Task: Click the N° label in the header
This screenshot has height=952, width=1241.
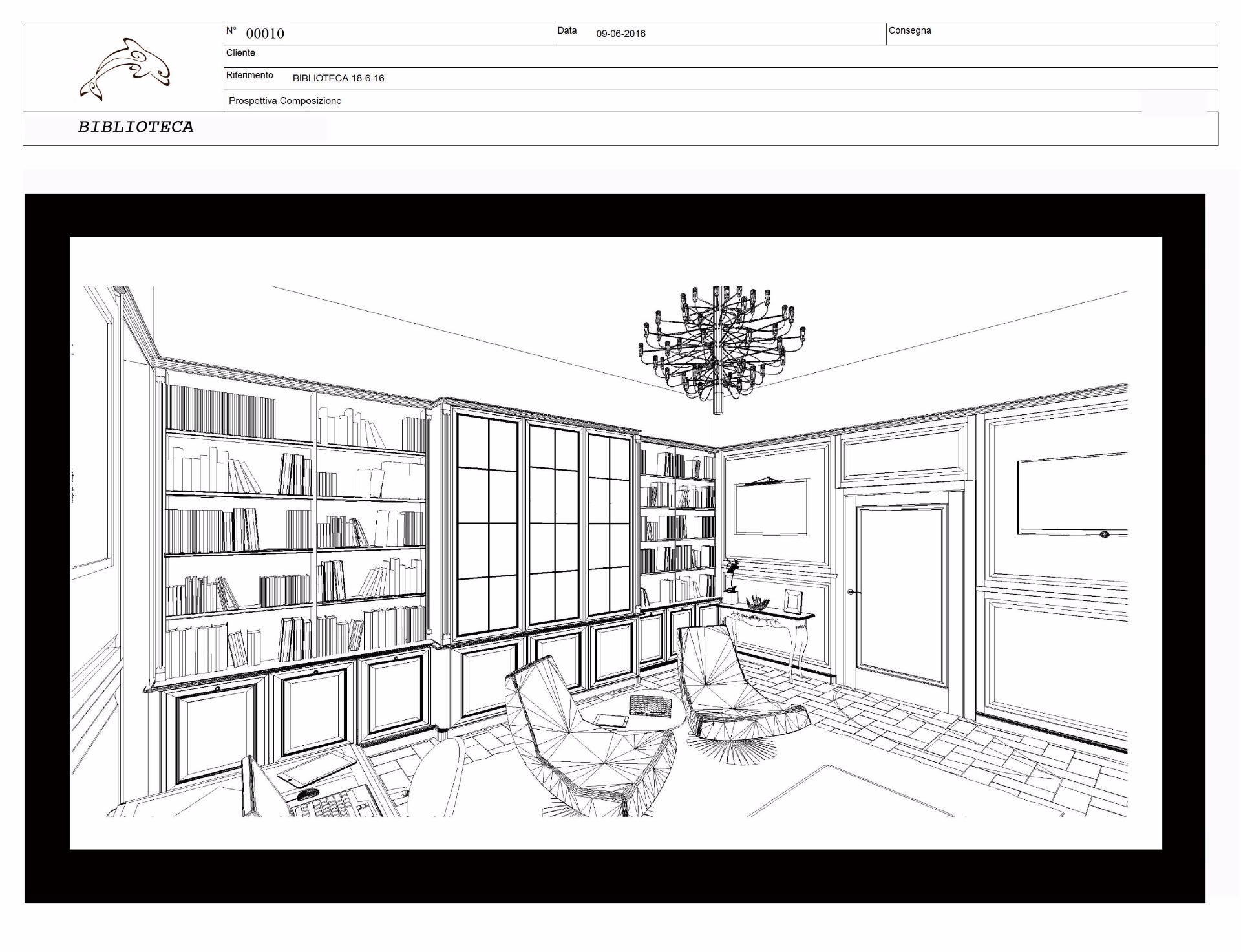Action: [x=231, y=30]
